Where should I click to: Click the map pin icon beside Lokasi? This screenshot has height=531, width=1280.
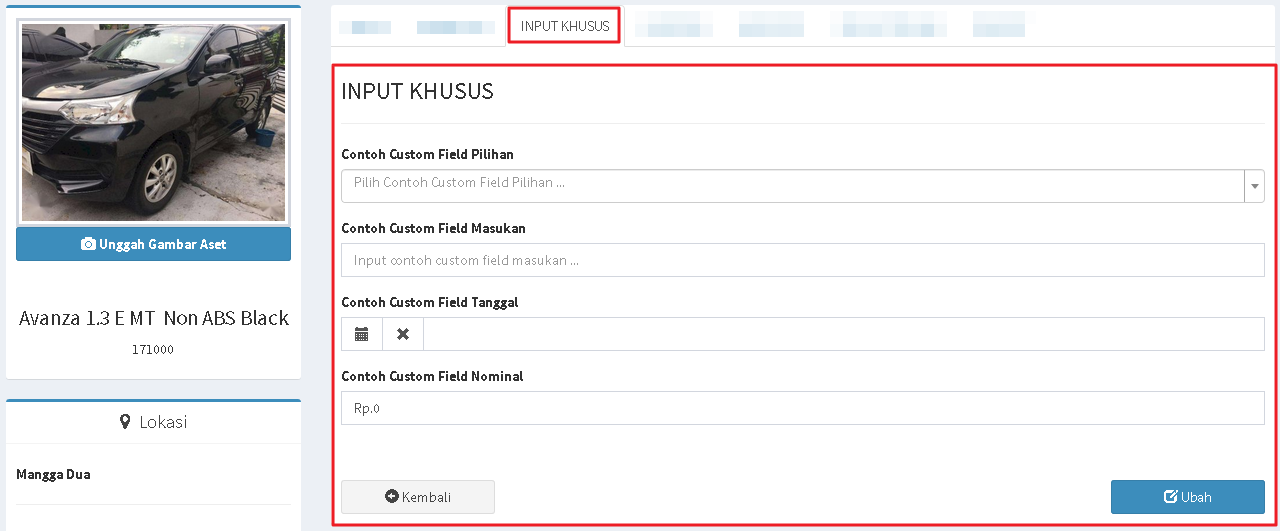click(x=125, y=422)
